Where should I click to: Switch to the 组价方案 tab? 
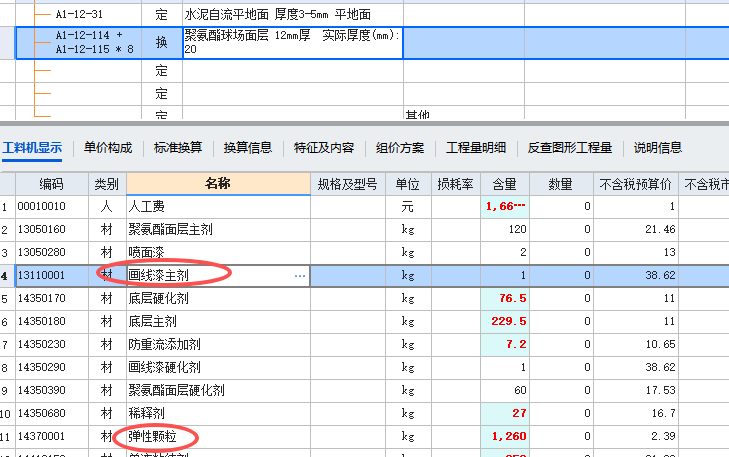pyautogui.click(x=400, y=148)
